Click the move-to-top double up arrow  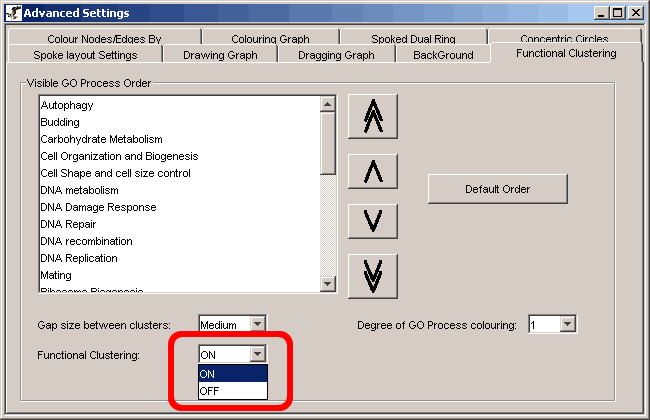pos(373,118)
